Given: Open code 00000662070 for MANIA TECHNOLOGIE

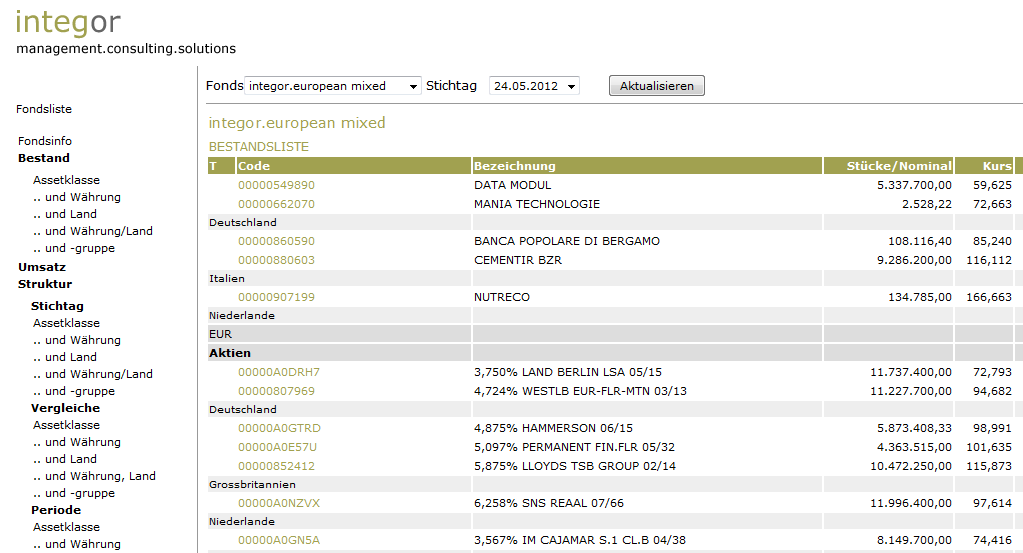Looking at the screenshot, I should pos(276,204).
